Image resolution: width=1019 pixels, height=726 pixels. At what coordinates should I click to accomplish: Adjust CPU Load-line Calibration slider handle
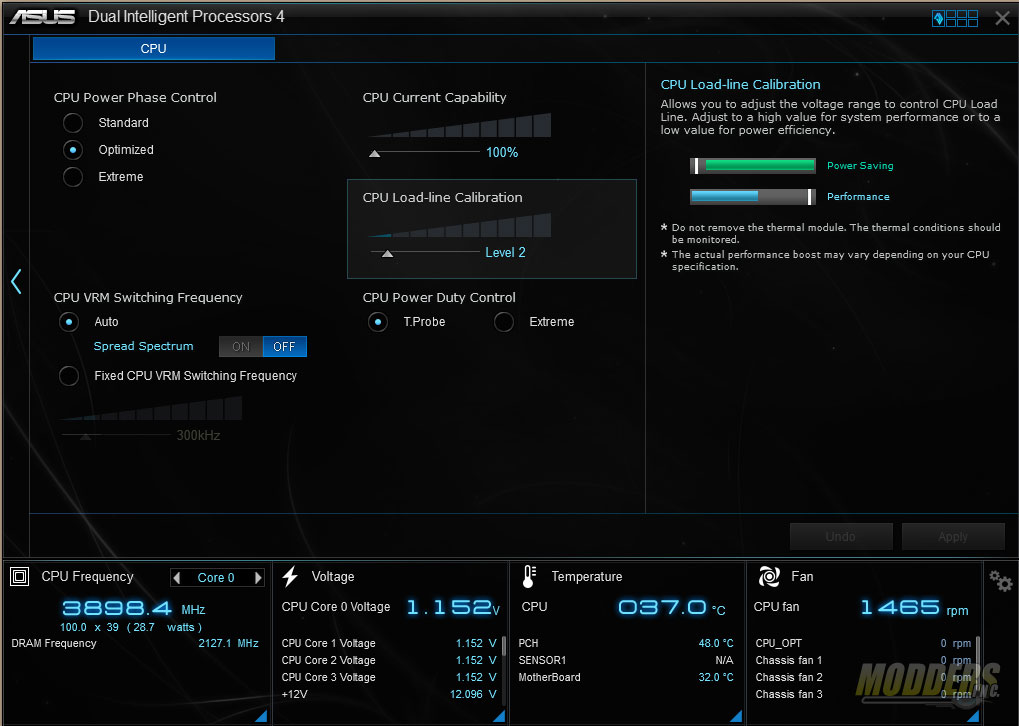point(387,253)
